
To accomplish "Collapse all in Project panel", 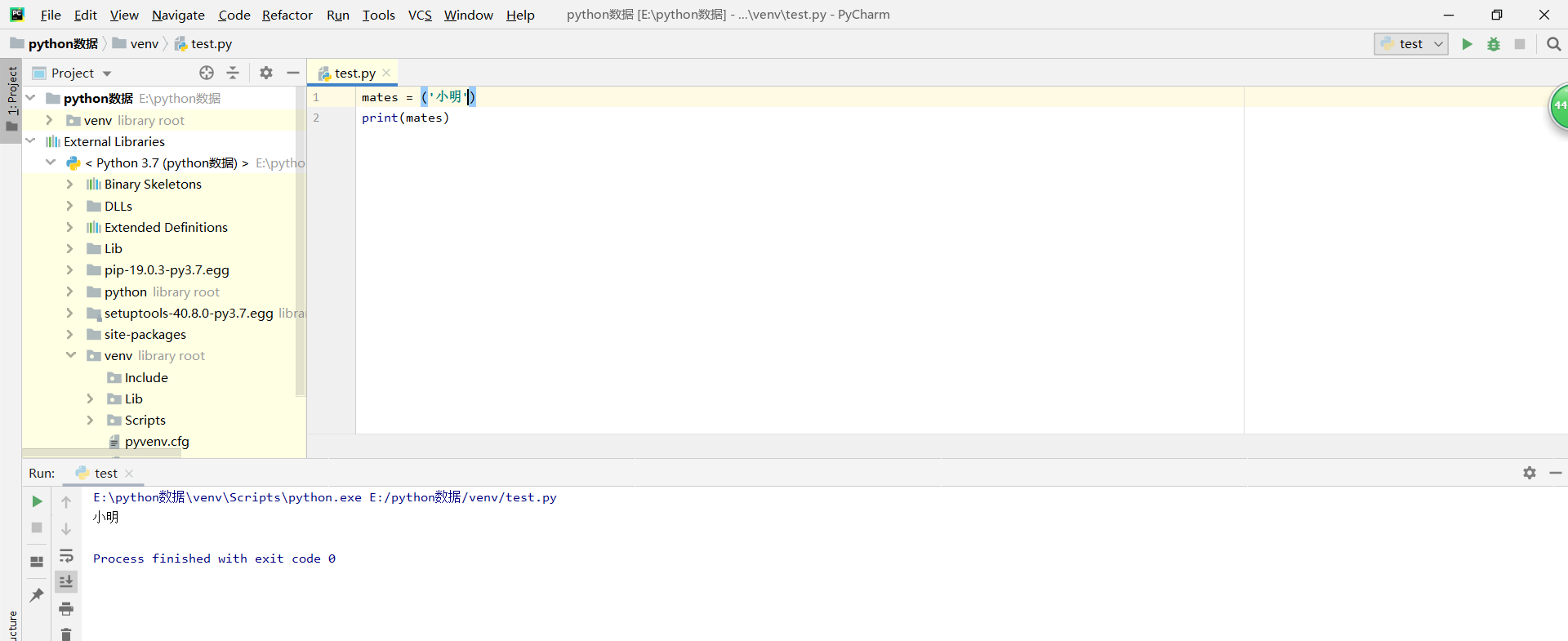I will (233, 73).
